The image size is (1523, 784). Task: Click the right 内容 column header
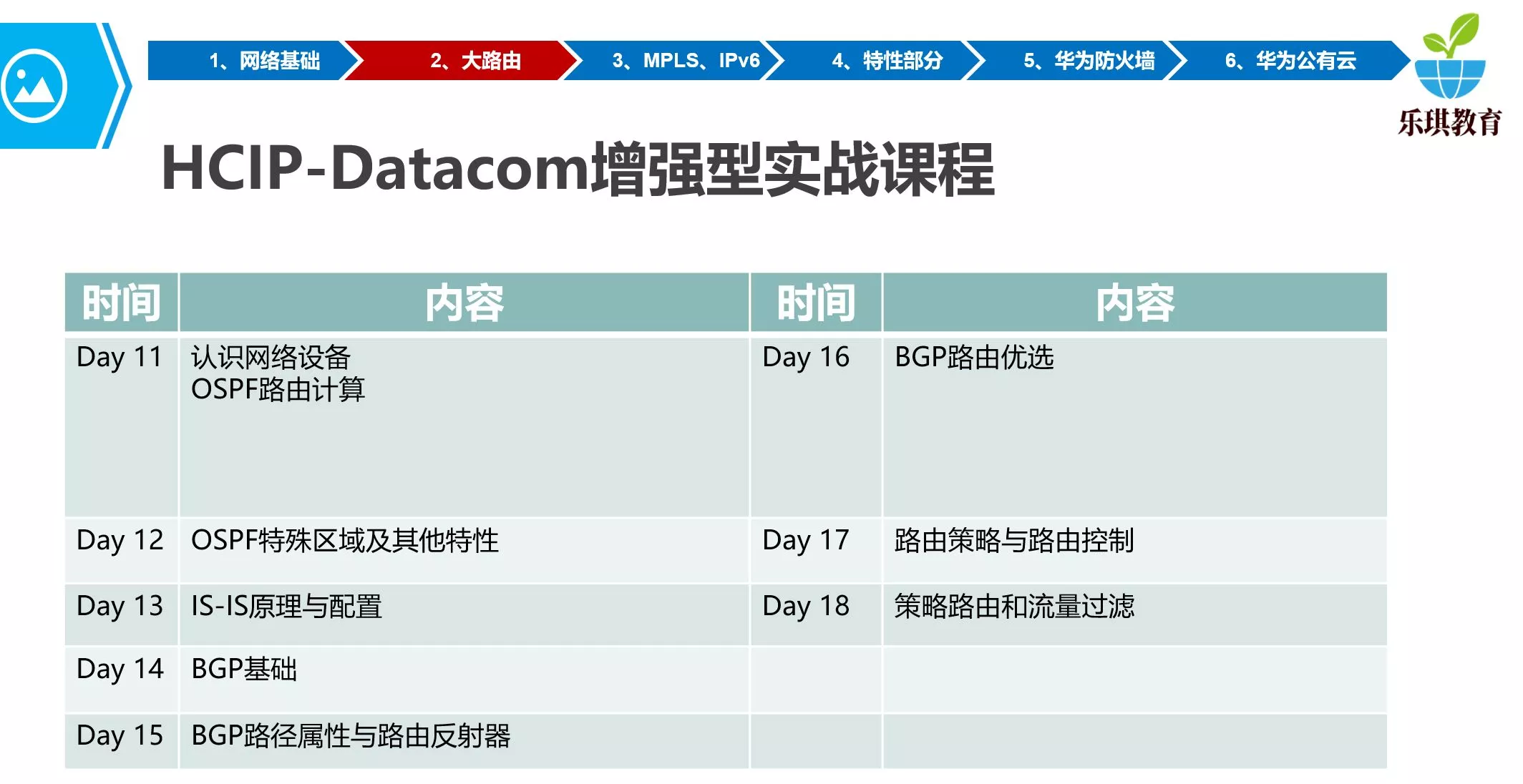click(x=1134, y=303)
